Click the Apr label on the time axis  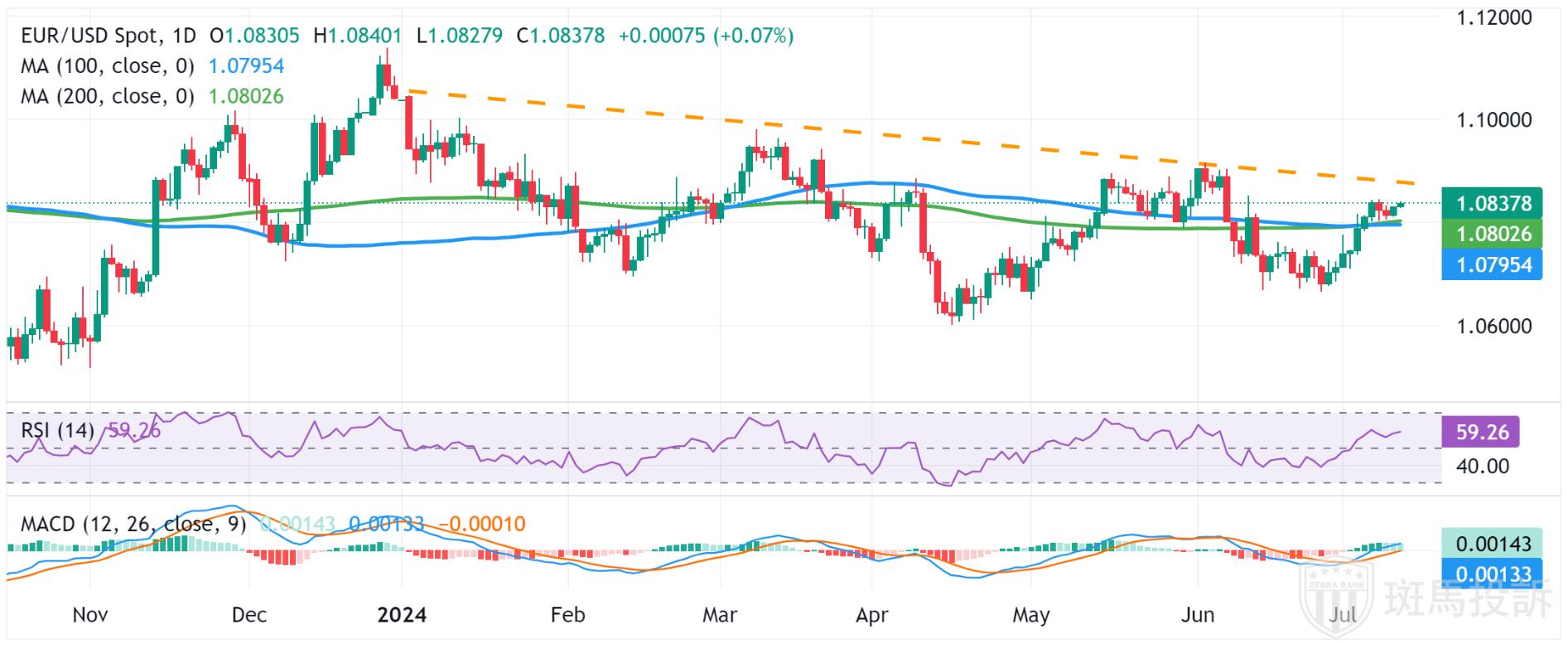coord(872,615)
